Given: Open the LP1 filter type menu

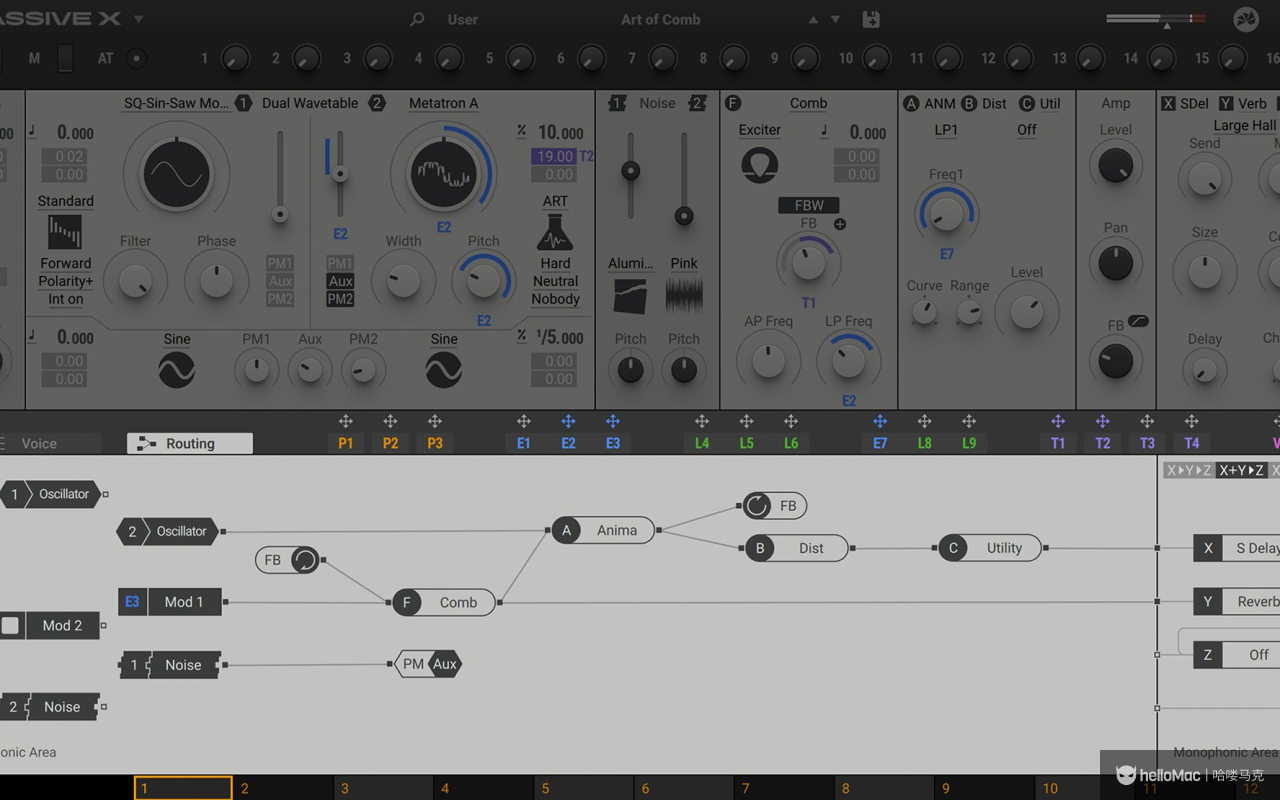Looking at the screenshot, I should pyautogui.click(x=946, y=130).
